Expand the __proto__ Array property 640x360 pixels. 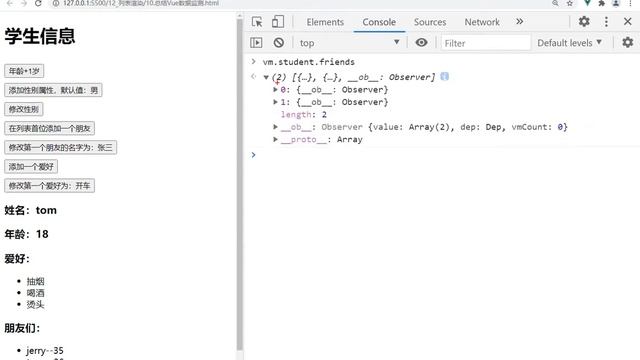click(x=276, y=139)
